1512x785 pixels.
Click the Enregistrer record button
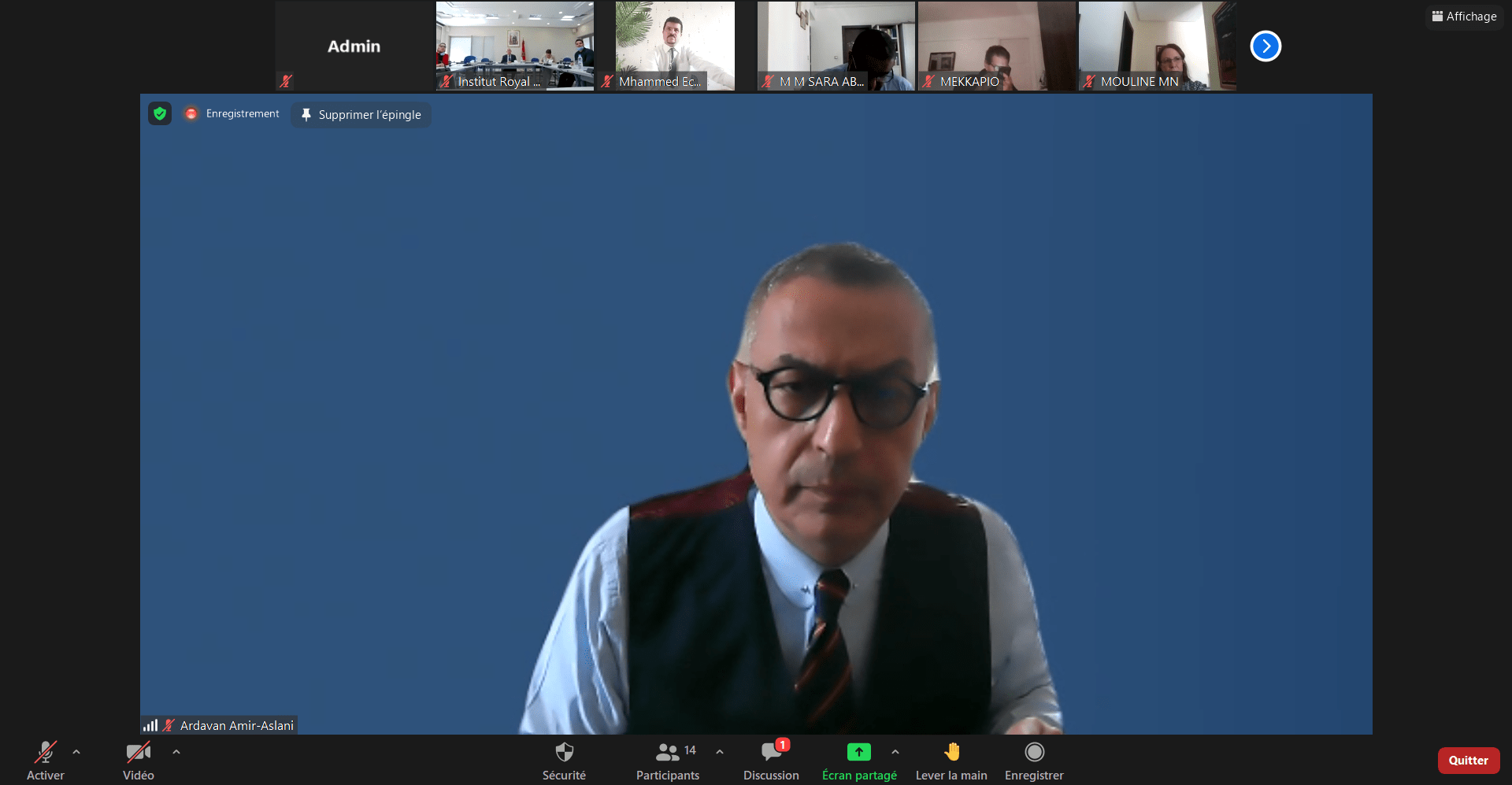click(x=1034, y=761)
